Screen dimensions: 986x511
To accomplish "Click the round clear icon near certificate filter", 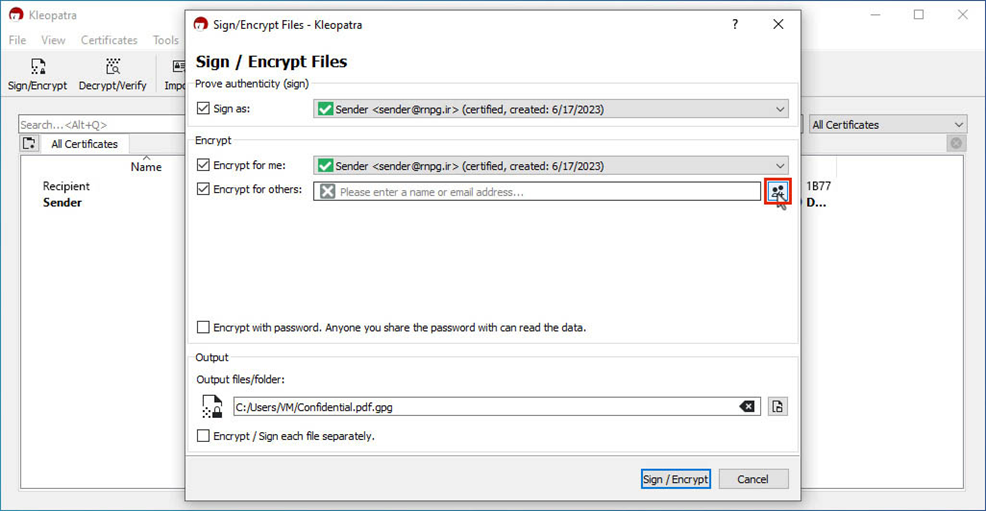I will point(956,143).
